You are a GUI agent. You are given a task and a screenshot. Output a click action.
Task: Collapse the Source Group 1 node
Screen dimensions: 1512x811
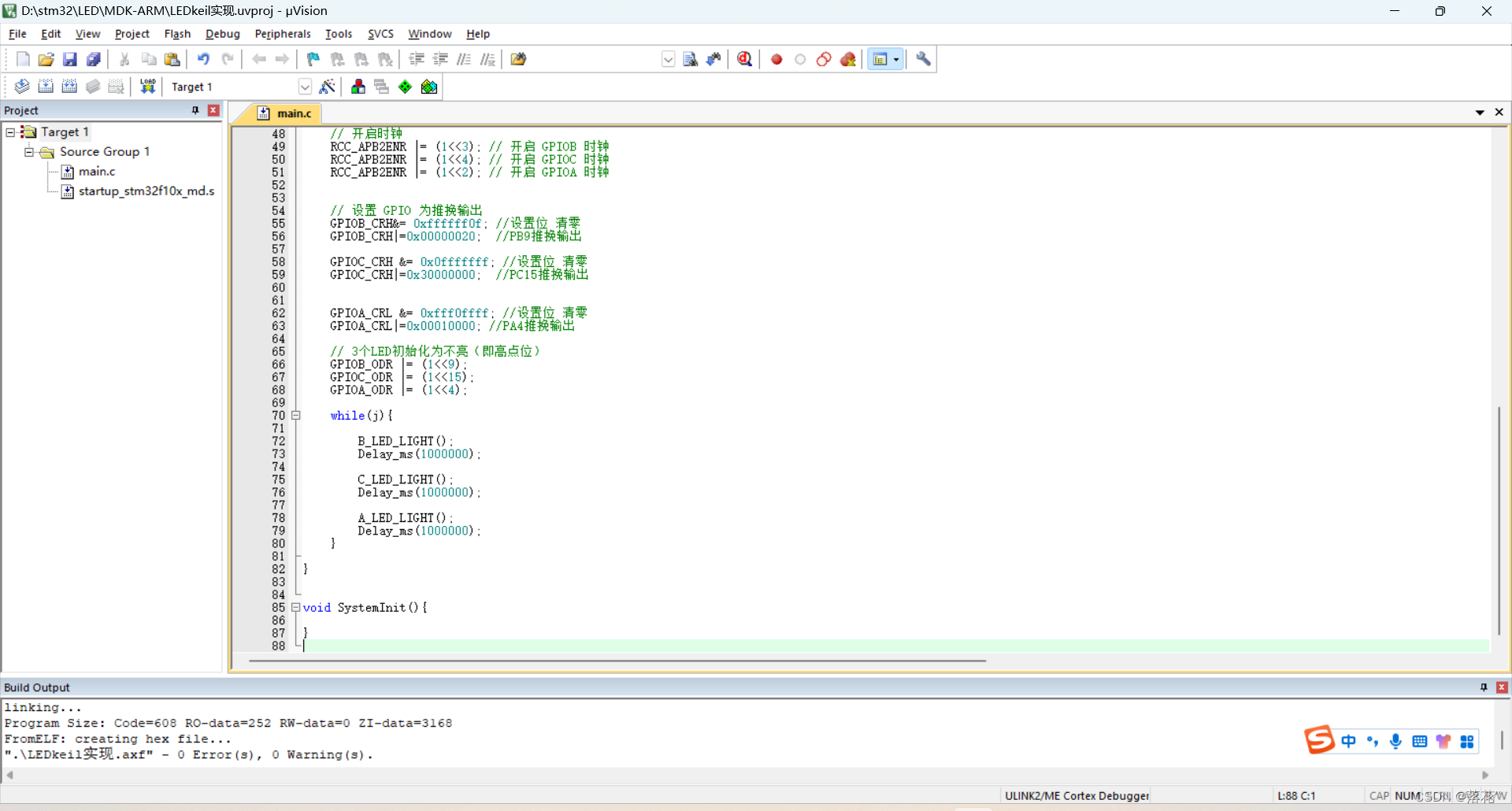coord(29,152)
